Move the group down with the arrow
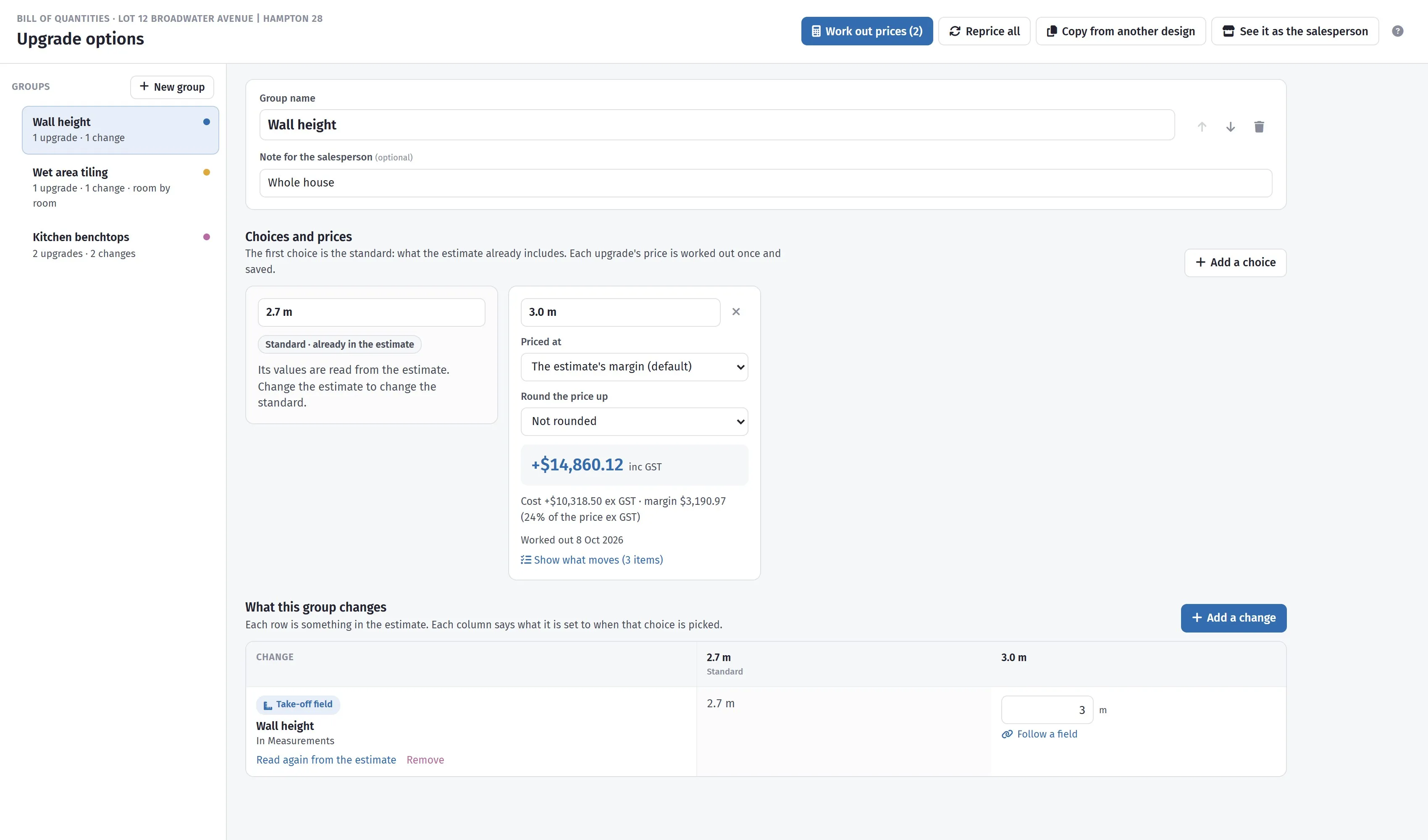Screen dimensions: 1428x840 1230,127
